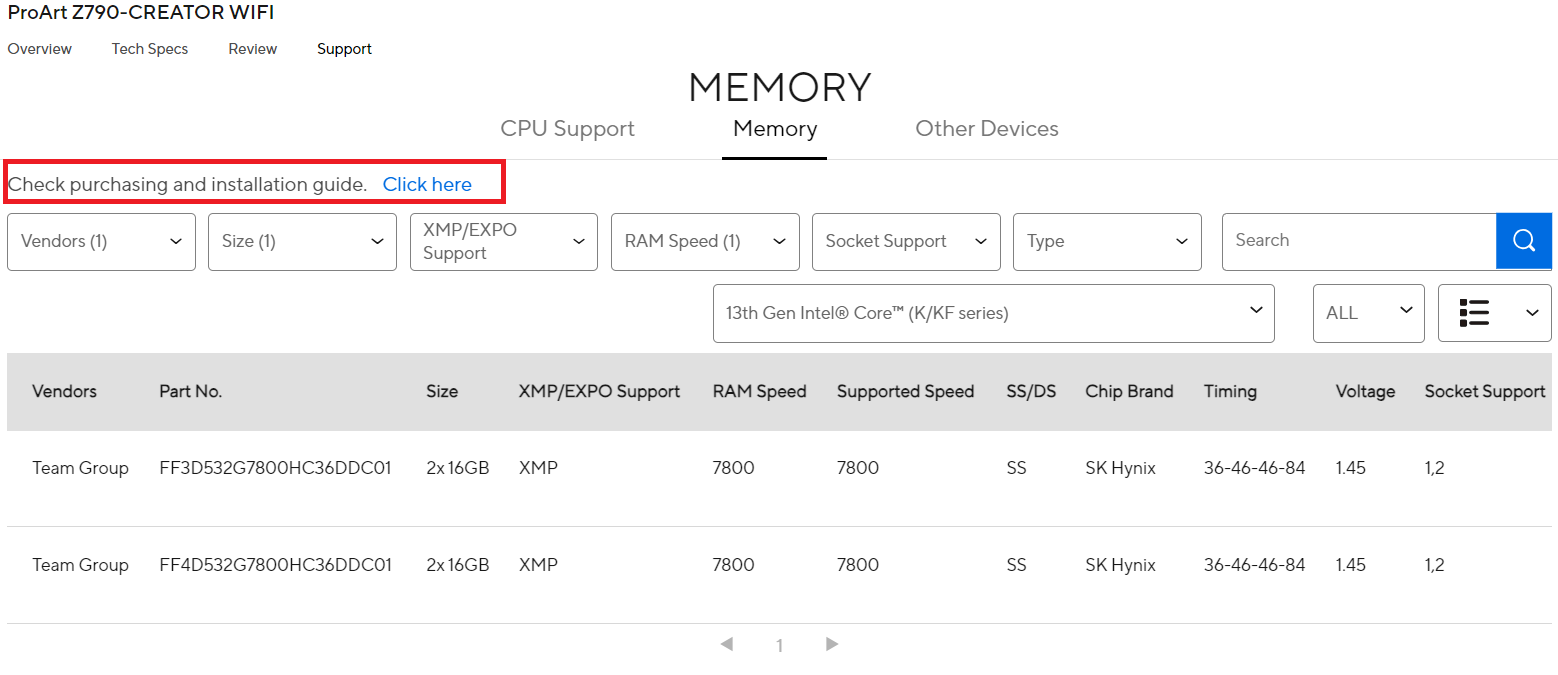This screenshot has height=675, width=1558.
Task: Switch to CPU Support tab
Action: click(x=568, y=129)
